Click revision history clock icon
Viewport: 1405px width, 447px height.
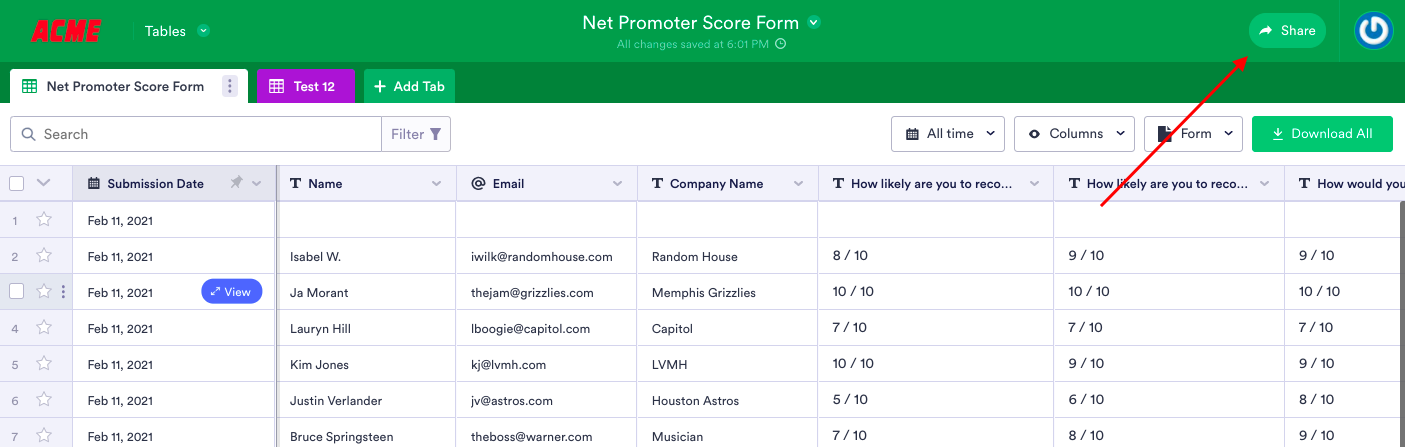781,44
